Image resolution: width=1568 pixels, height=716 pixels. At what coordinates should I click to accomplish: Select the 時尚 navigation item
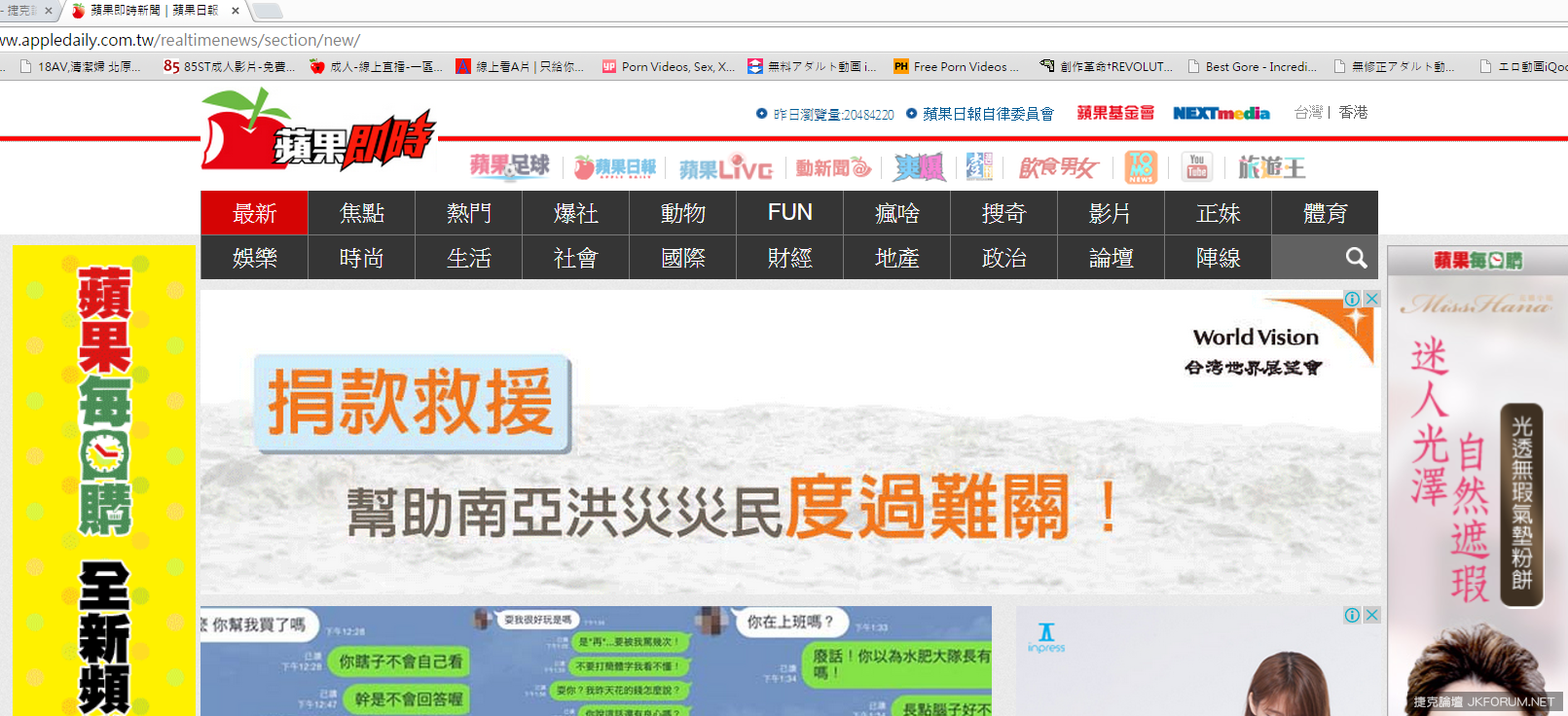tap(362, 258)
